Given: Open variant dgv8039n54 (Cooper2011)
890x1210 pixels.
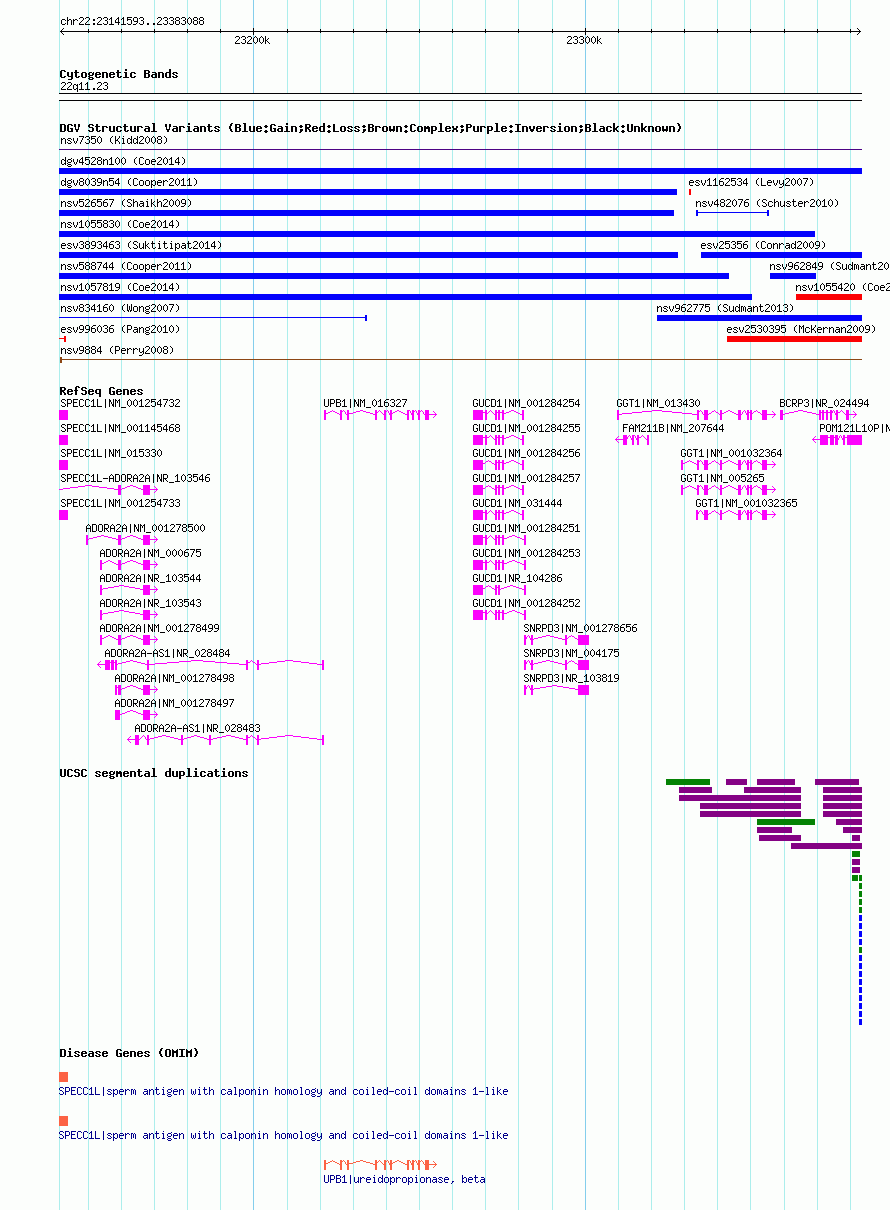Looking at the screenshot, I should click(x=129, y=183).
